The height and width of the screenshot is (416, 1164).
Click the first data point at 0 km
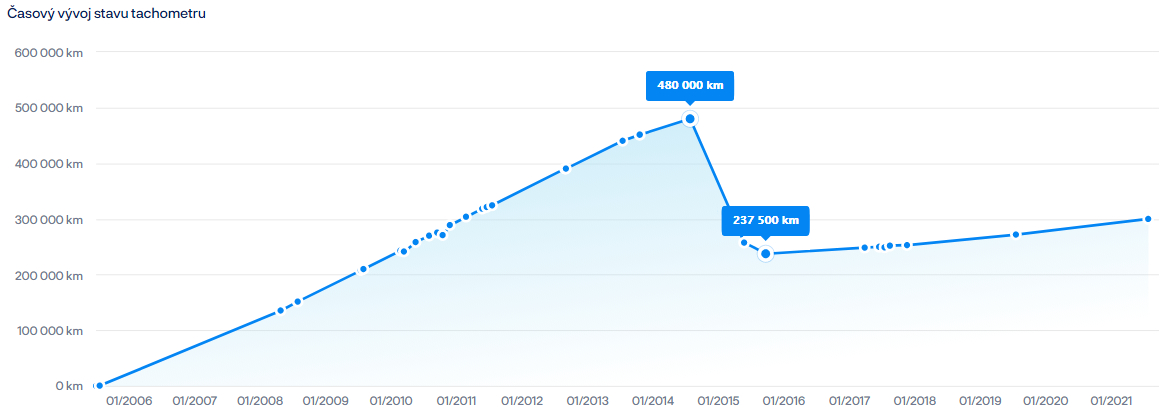point(99,385)
